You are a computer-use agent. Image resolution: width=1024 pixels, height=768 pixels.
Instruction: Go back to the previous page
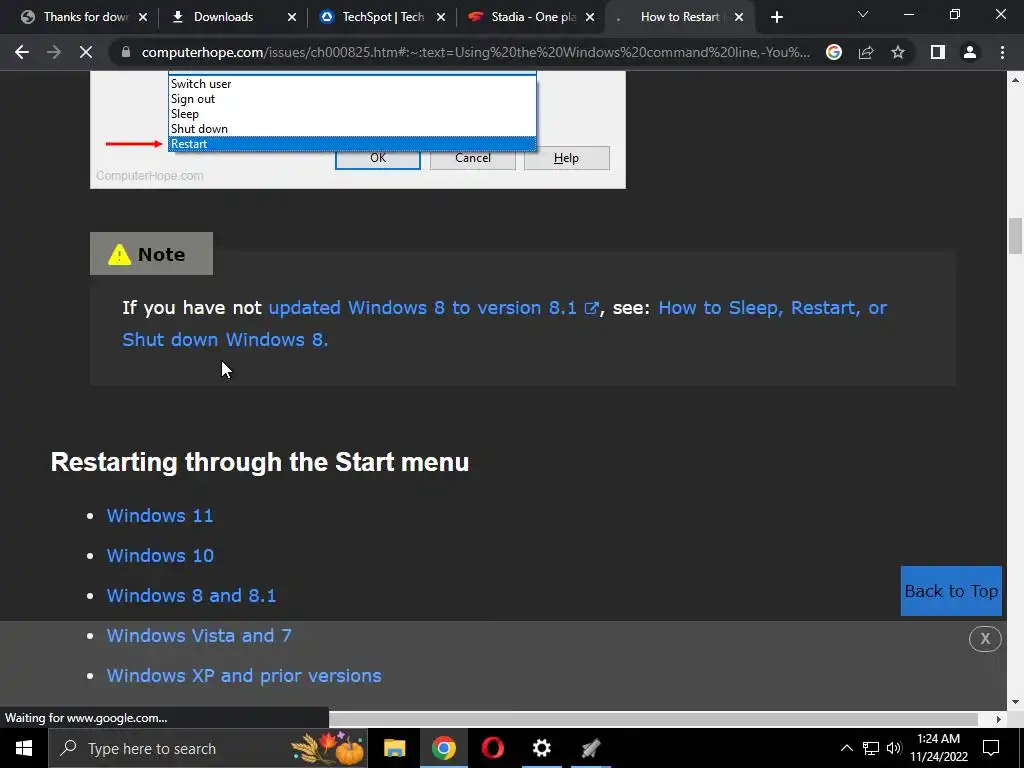(22, 52)
